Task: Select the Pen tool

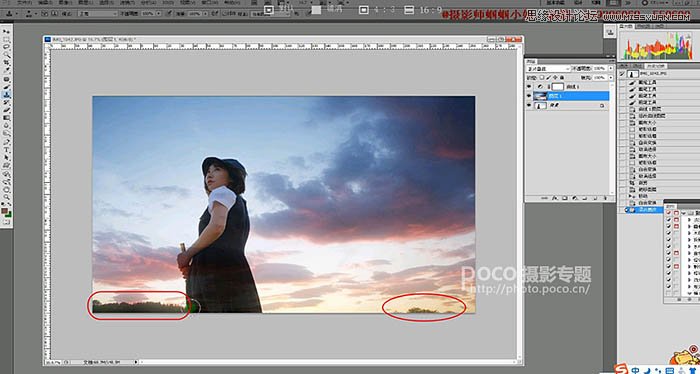Action: [8, 141]
